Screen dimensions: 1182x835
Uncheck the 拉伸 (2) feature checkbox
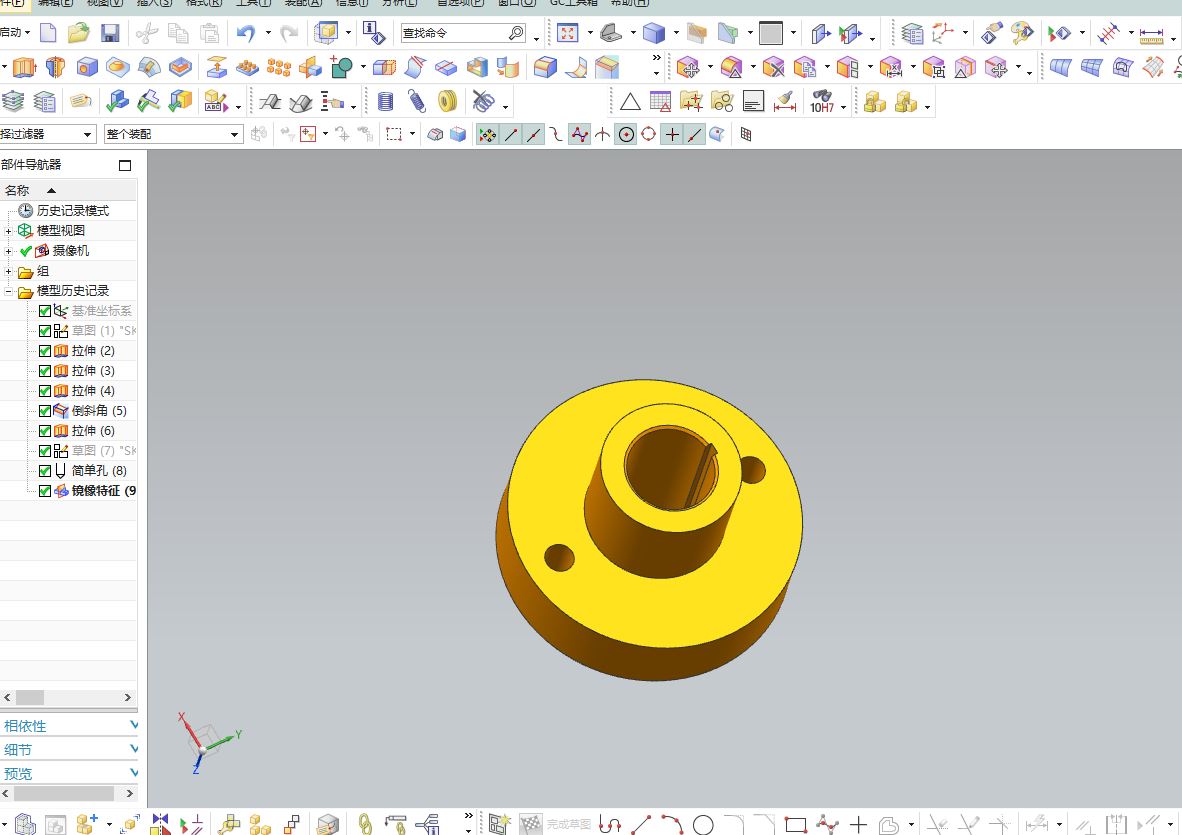pyautogui.click(x=44, y=350)
